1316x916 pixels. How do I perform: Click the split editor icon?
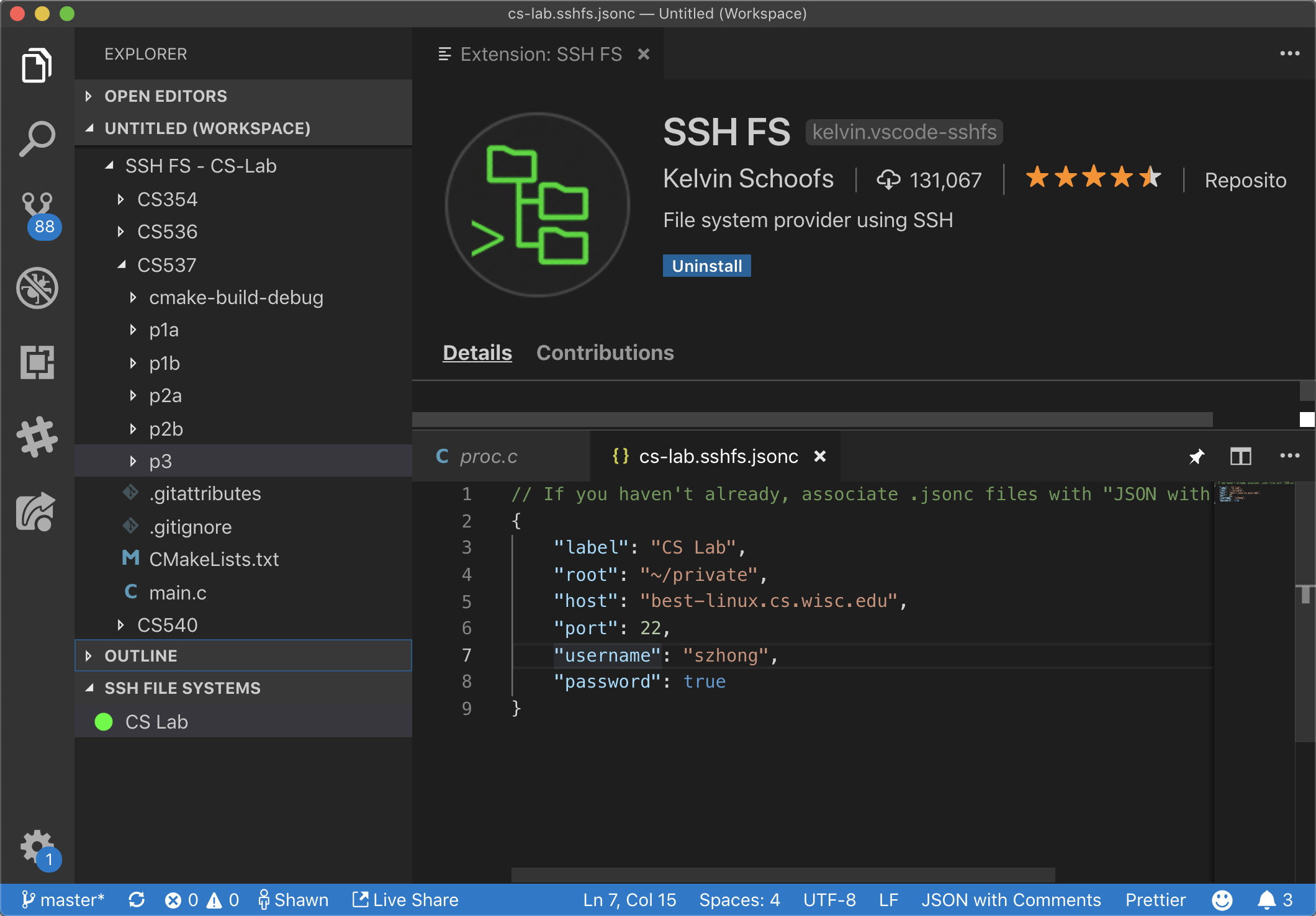point(1240,457)
